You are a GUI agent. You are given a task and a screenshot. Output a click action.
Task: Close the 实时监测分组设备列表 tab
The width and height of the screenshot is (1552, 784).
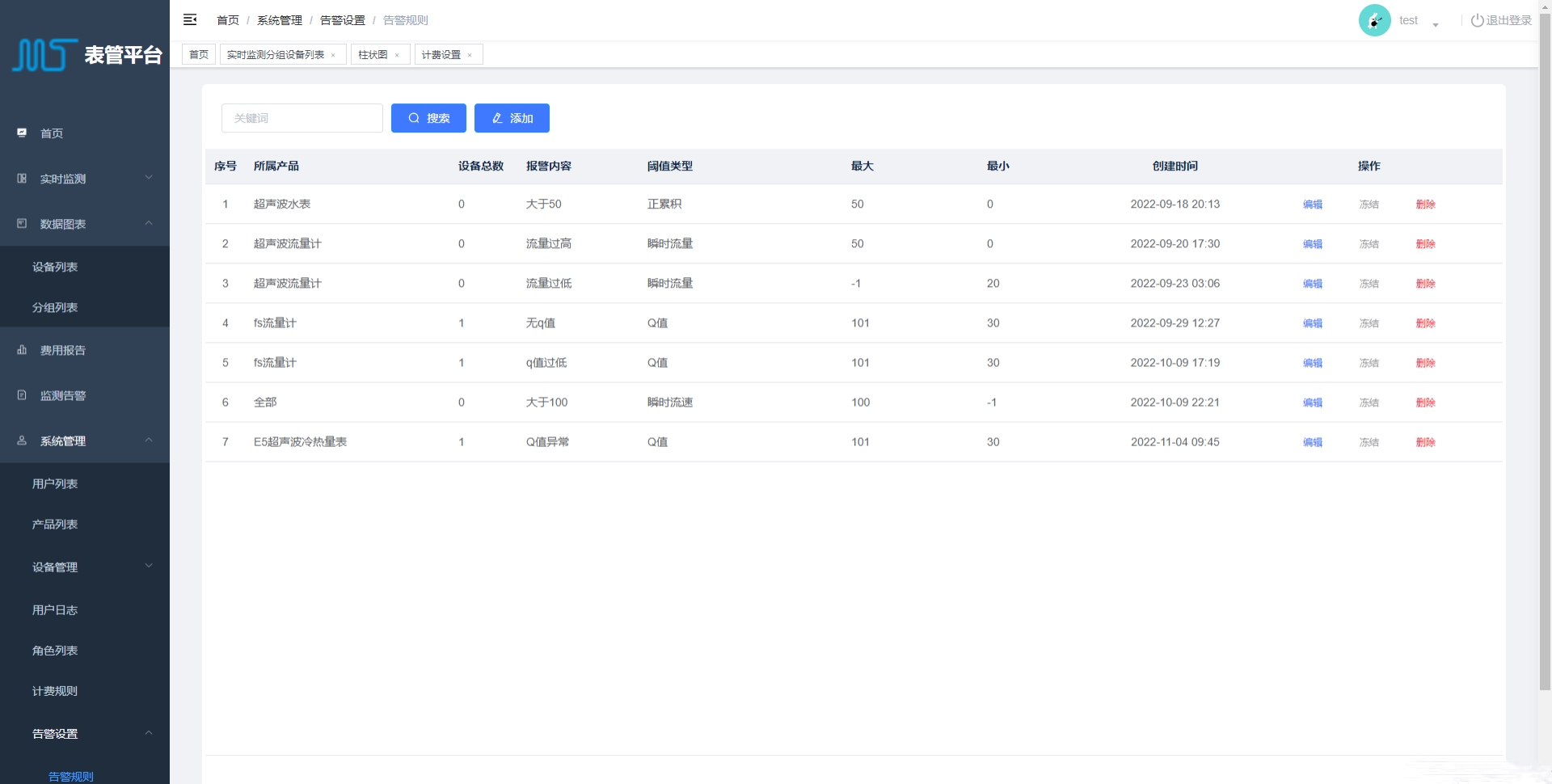[x=333, y=55]
